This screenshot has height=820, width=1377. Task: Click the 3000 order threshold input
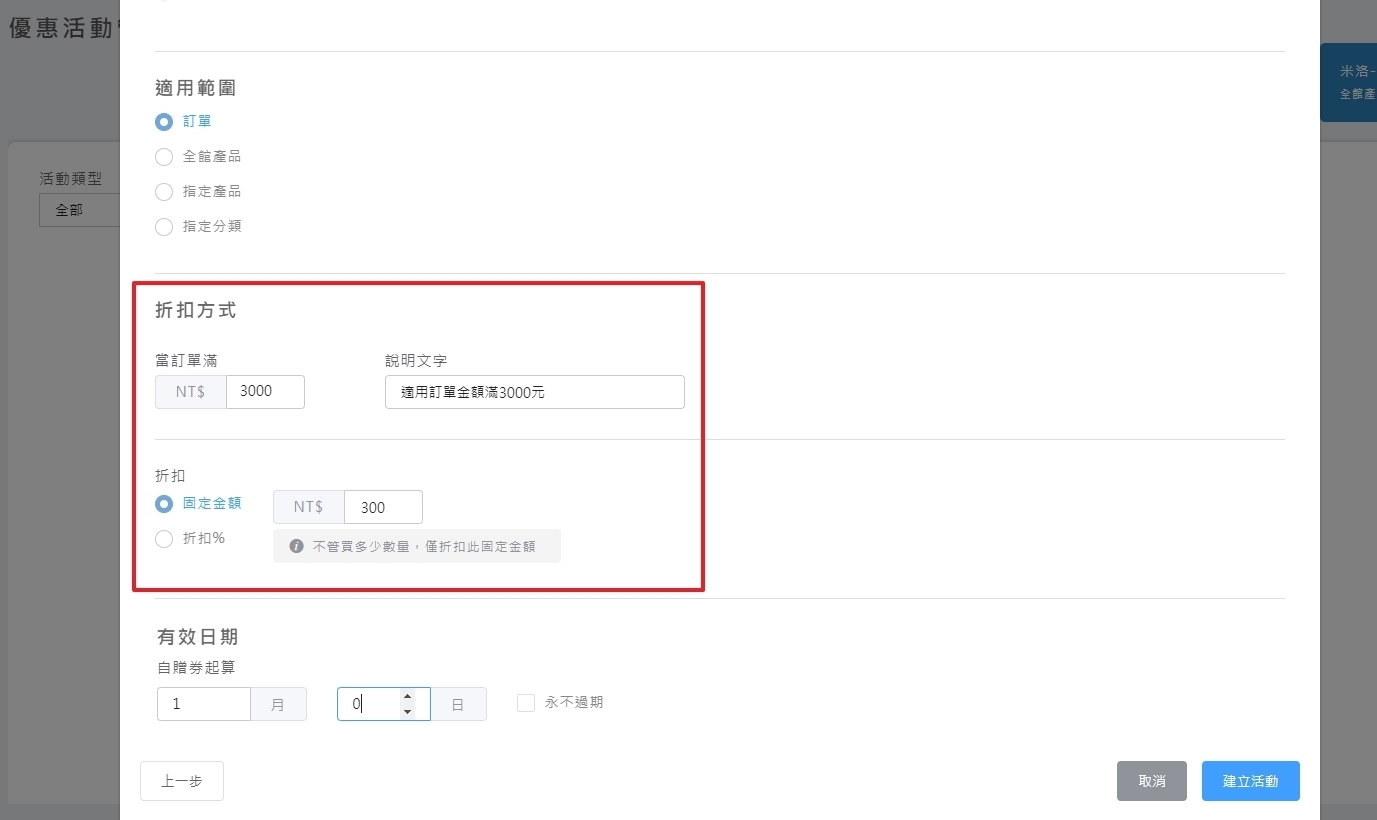(x=264, y=391)
